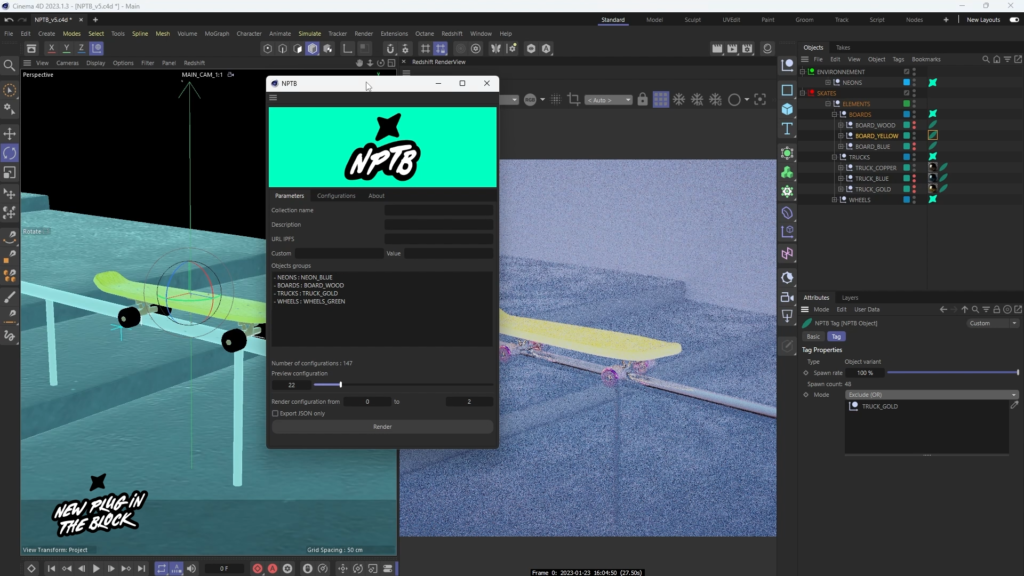Switch to the Takes tab
The height and width of the screenshot is (576, 1024).
tap(843, 48)
